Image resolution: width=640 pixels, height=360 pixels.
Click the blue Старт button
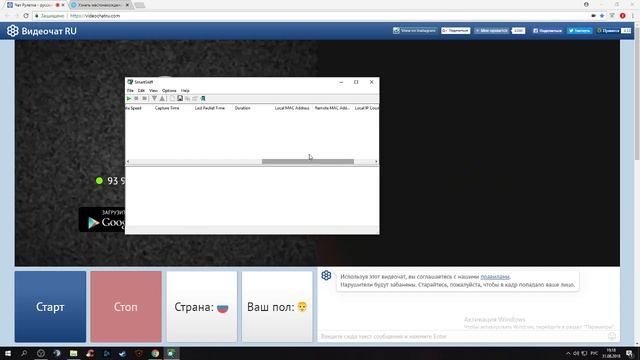tap(50, 307)
